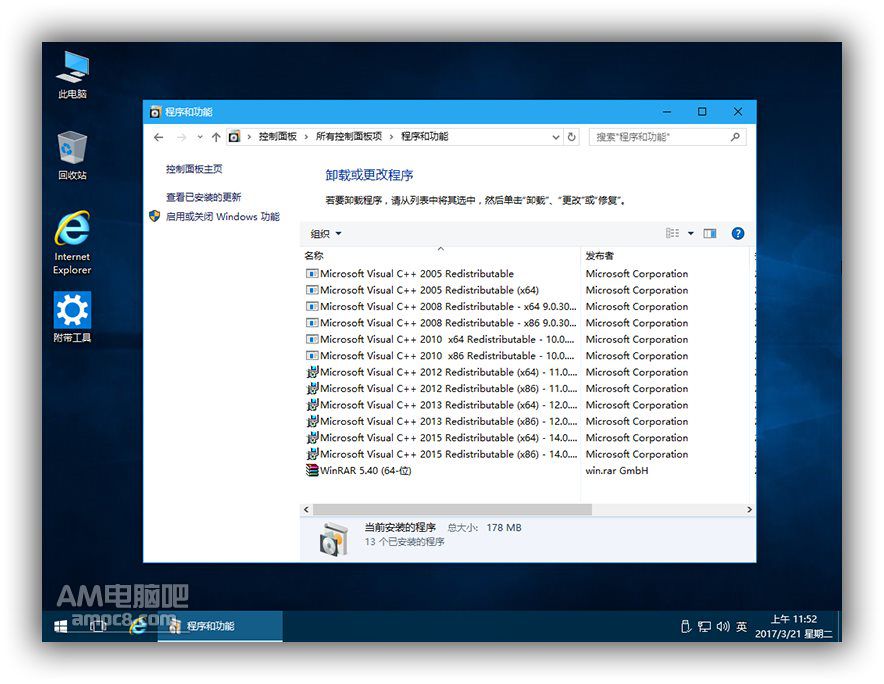
Task: Show the preview pane icon
Action: pyautogui.click(x=710, y=233)
